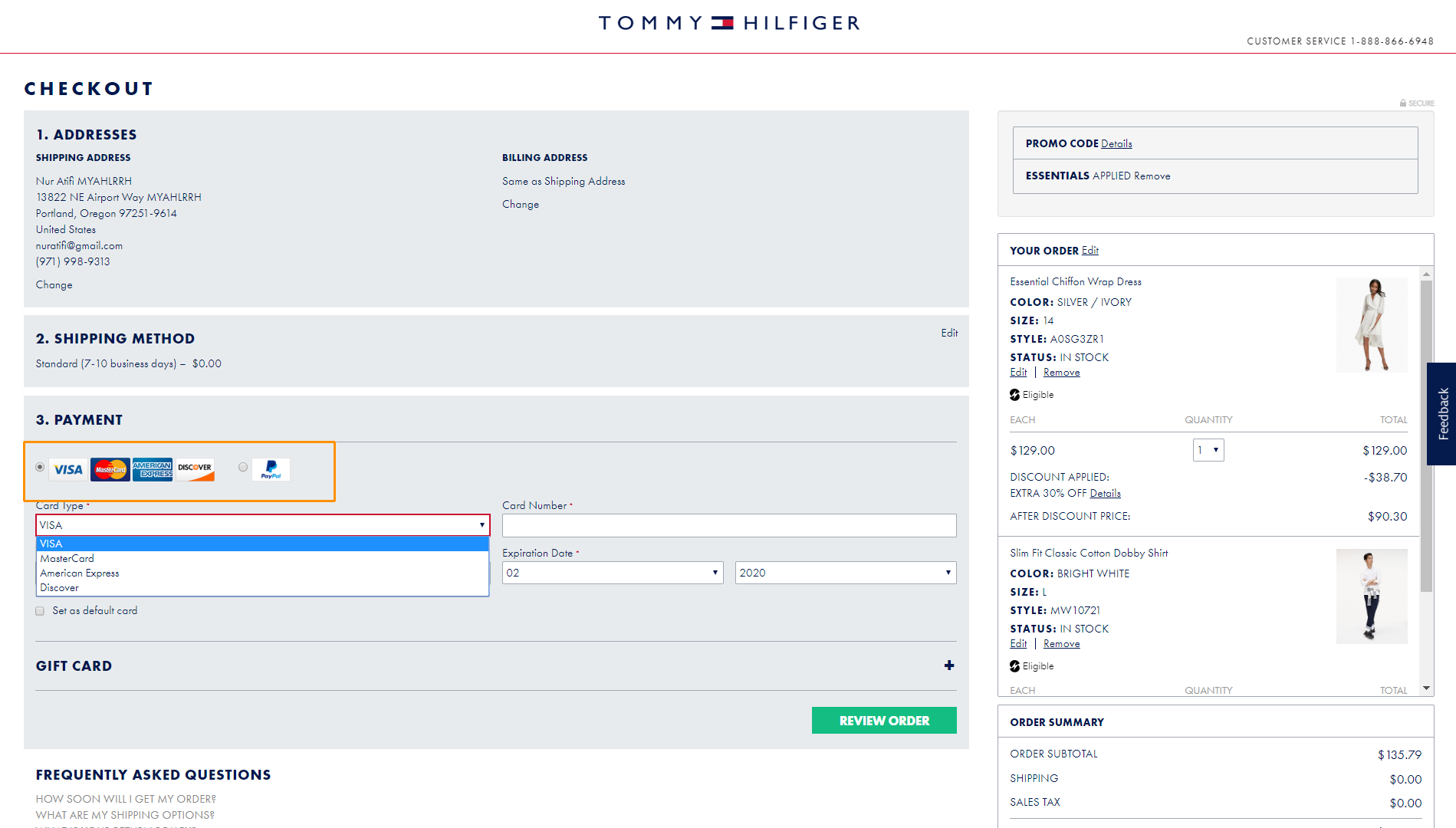Open 'What are my shipping options?' FAQ

[125, 815]
